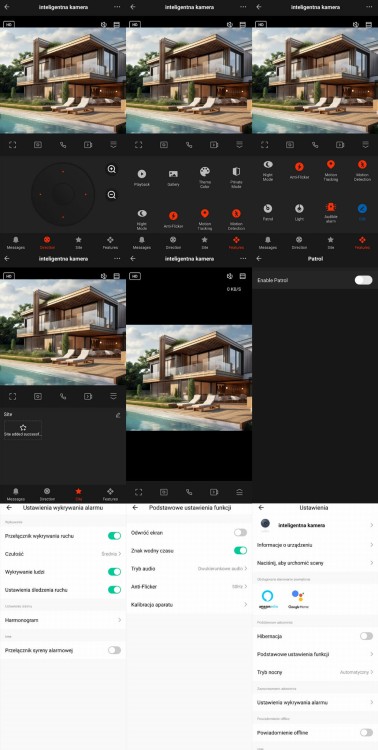Screen dimensions: 378x750
Task: Enable the Odwróć ekran switch
Action: 241,532
